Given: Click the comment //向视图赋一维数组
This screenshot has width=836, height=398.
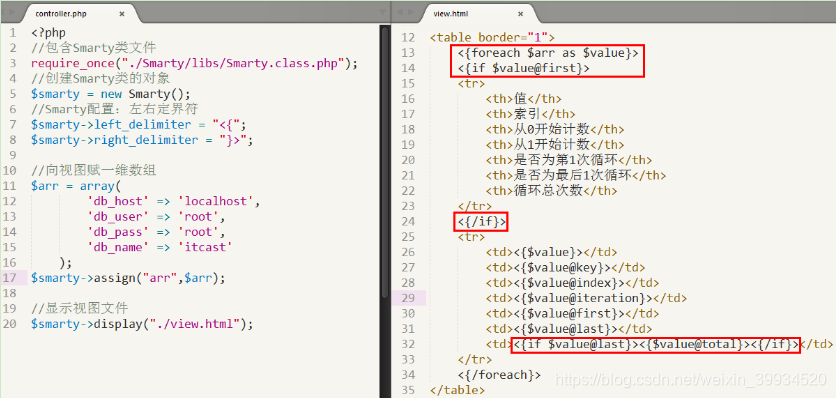Looking at the screenshot, I should click(x=94, y=171).
